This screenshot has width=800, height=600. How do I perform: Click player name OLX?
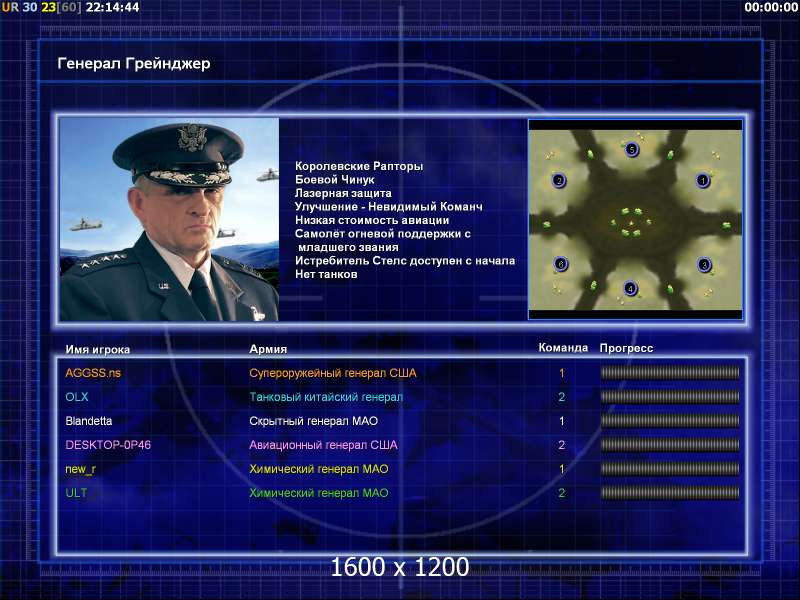[77, 397]
